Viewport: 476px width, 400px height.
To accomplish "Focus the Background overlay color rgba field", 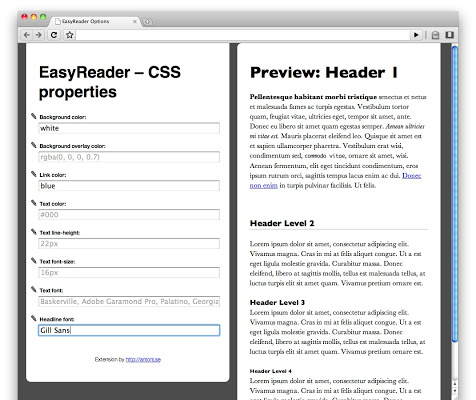I will (x=129, y=157).
